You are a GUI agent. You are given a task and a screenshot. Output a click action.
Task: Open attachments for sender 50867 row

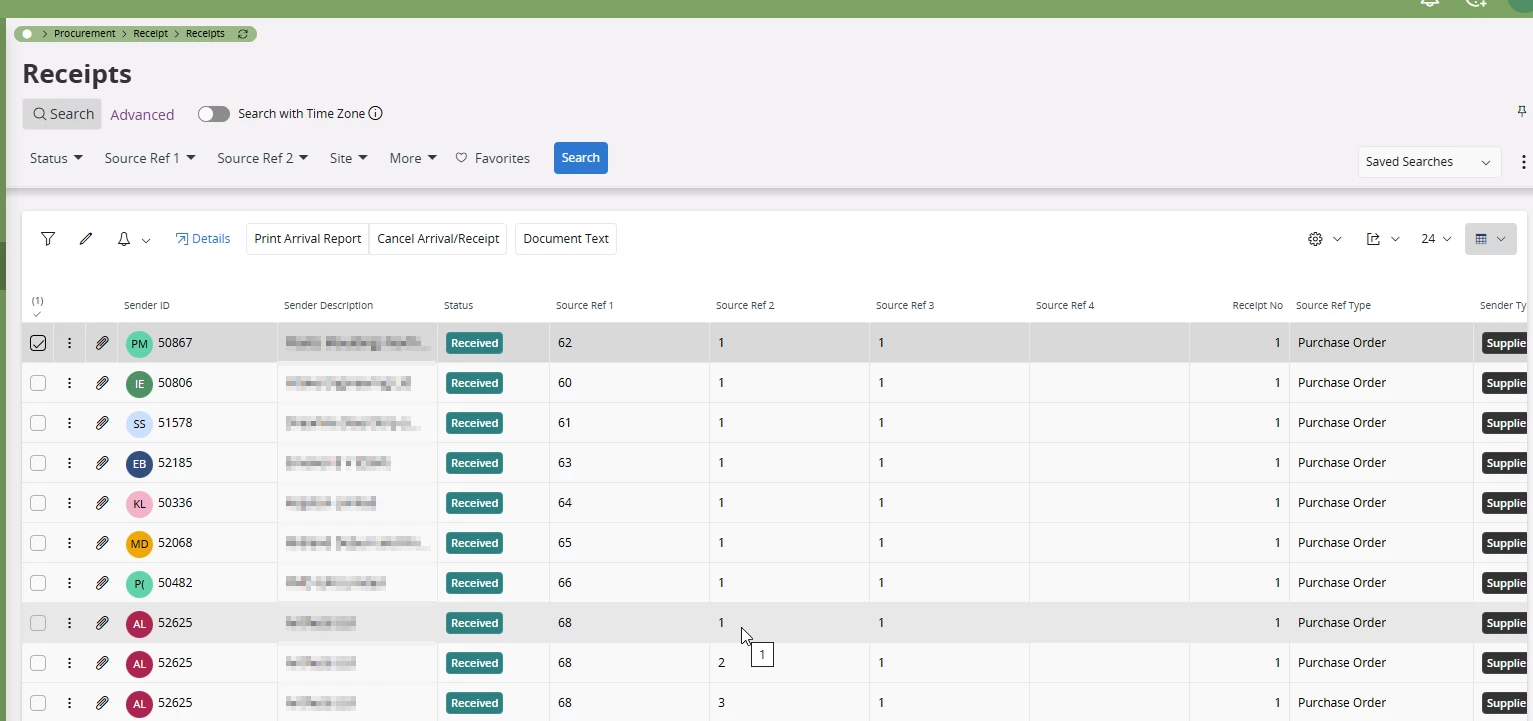[102, 343]
